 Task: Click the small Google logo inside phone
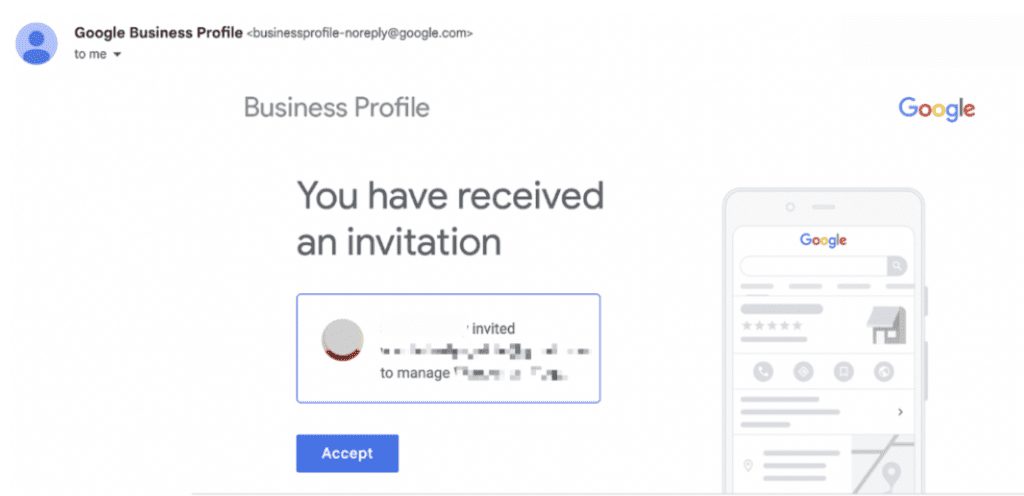click(x=823, y=240)
